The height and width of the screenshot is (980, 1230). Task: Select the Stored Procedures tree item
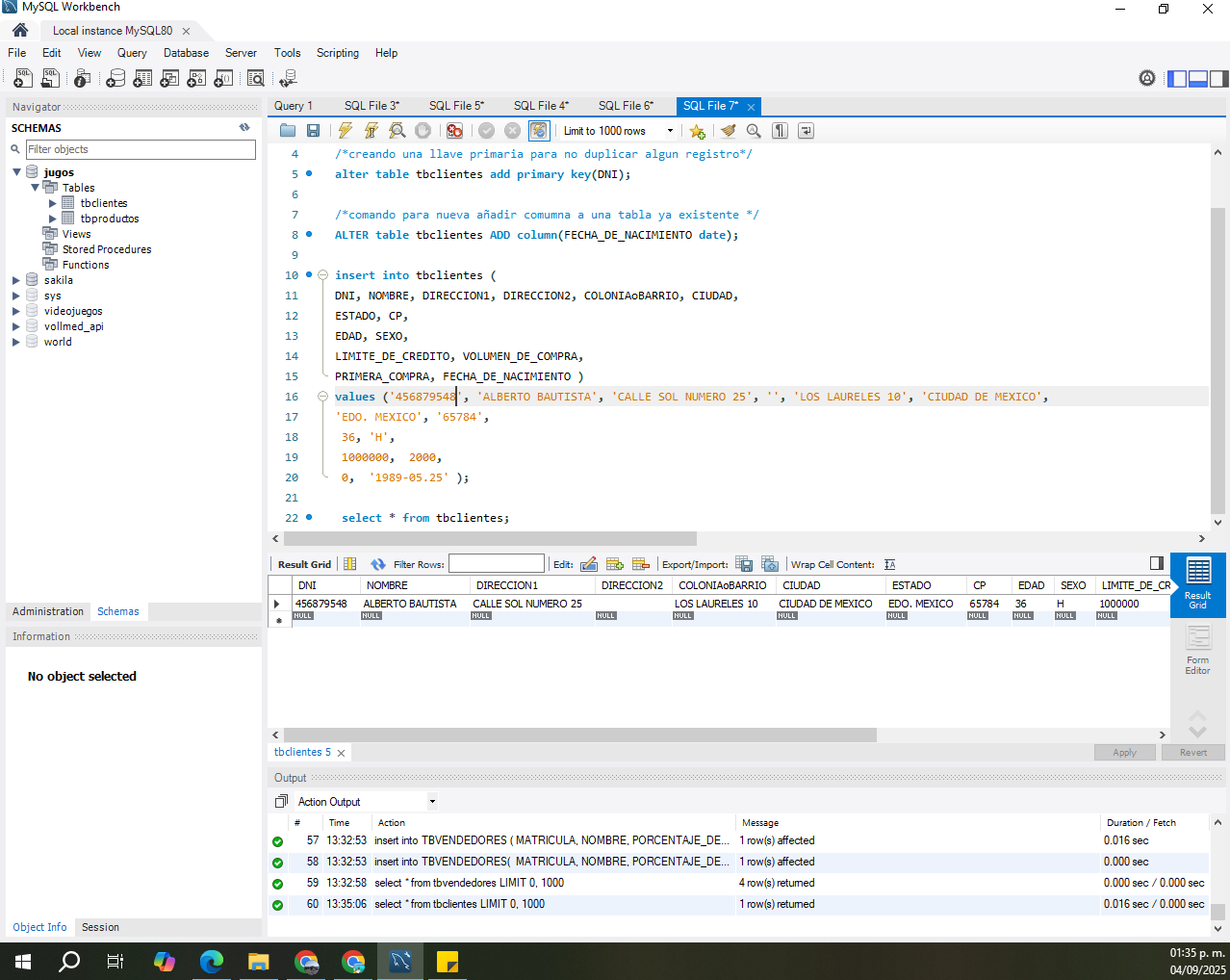click(x=107, y=249)
